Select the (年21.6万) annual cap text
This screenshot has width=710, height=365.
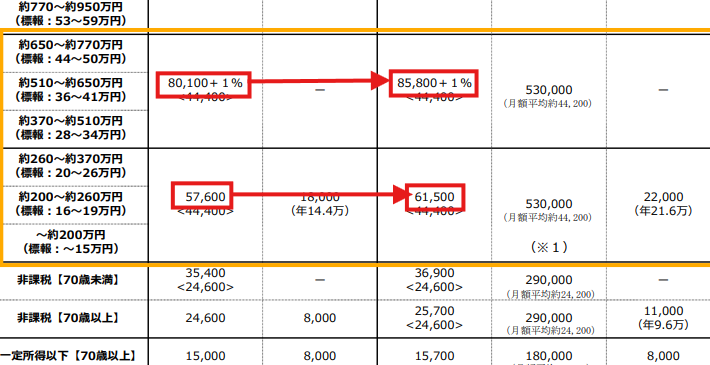(663, 211)
